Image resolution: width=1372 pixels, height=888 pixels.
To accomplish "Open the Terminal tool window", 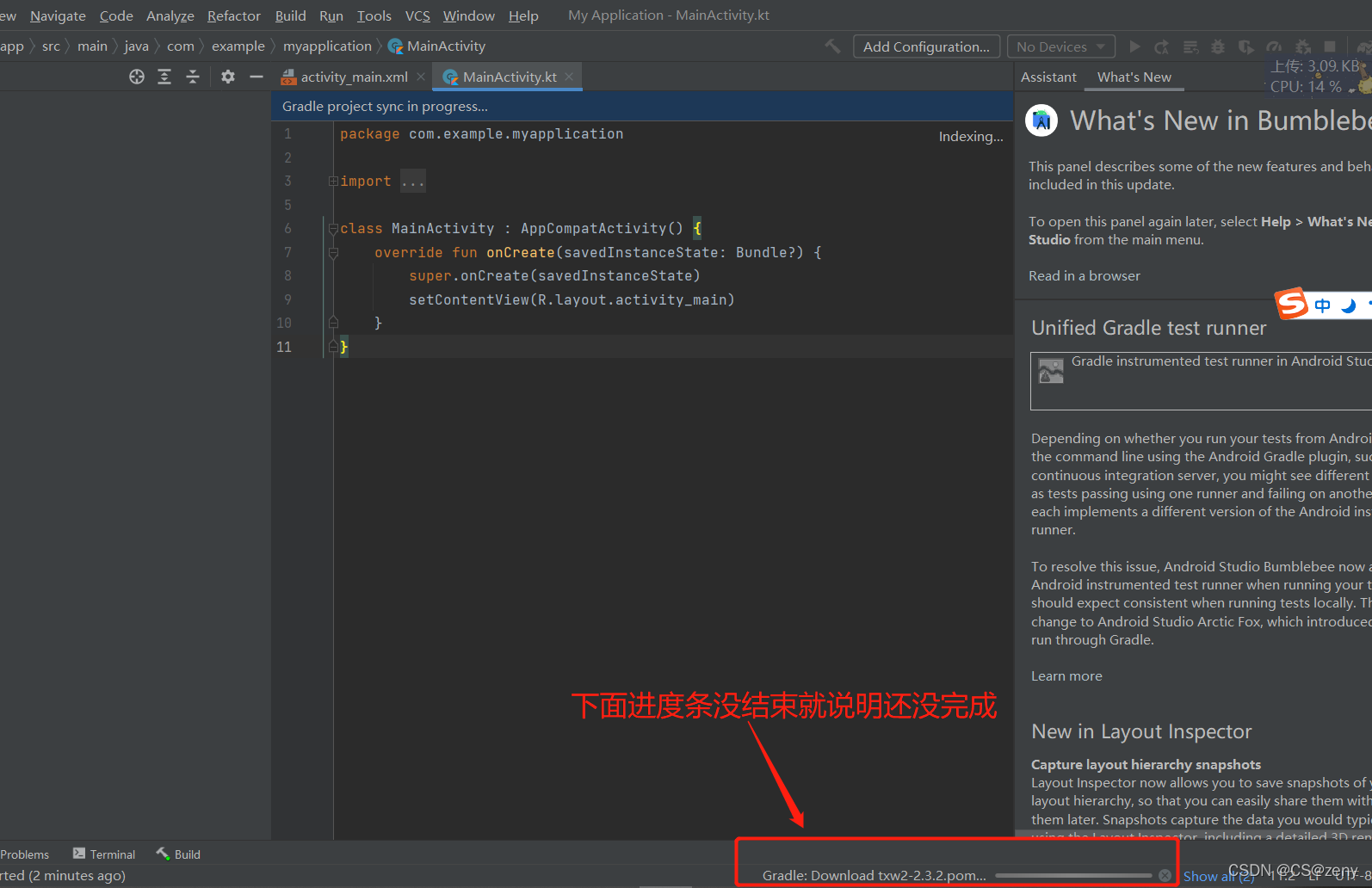I will pos(104,854).
